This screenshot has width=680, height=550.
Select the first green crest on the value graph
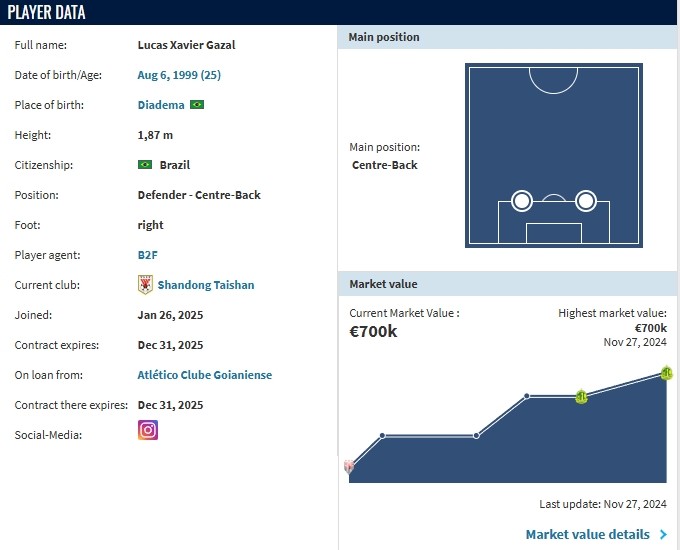click(581, 397)
